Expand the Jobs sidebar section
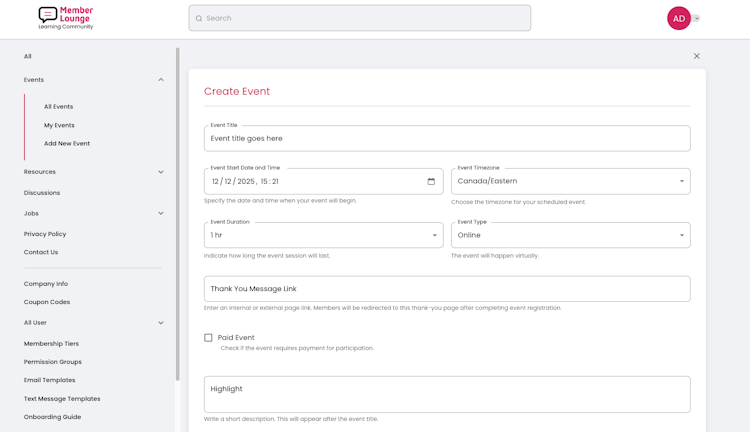 [161, 213]
